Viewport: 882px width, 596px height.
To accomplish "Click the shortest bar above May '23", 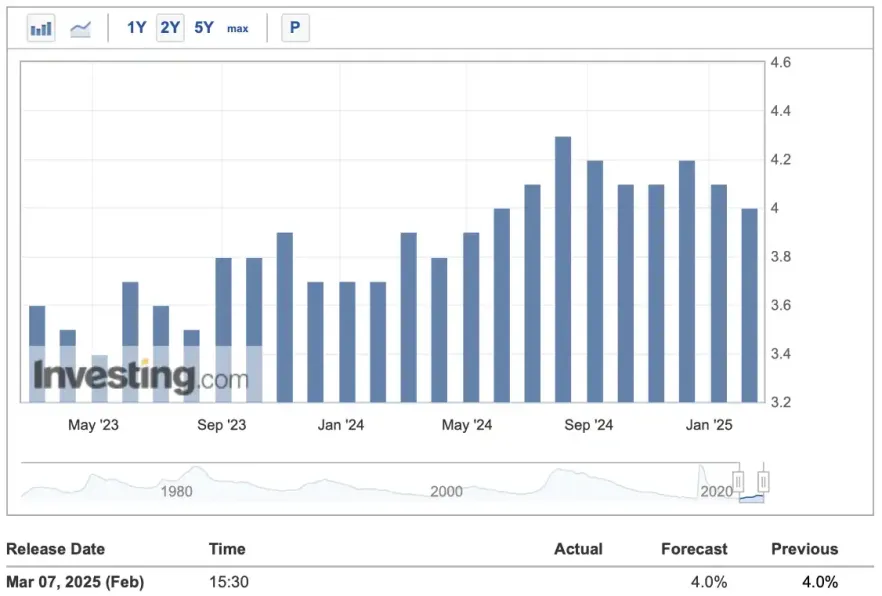I will pyautogui.click(x=99, y=379).
